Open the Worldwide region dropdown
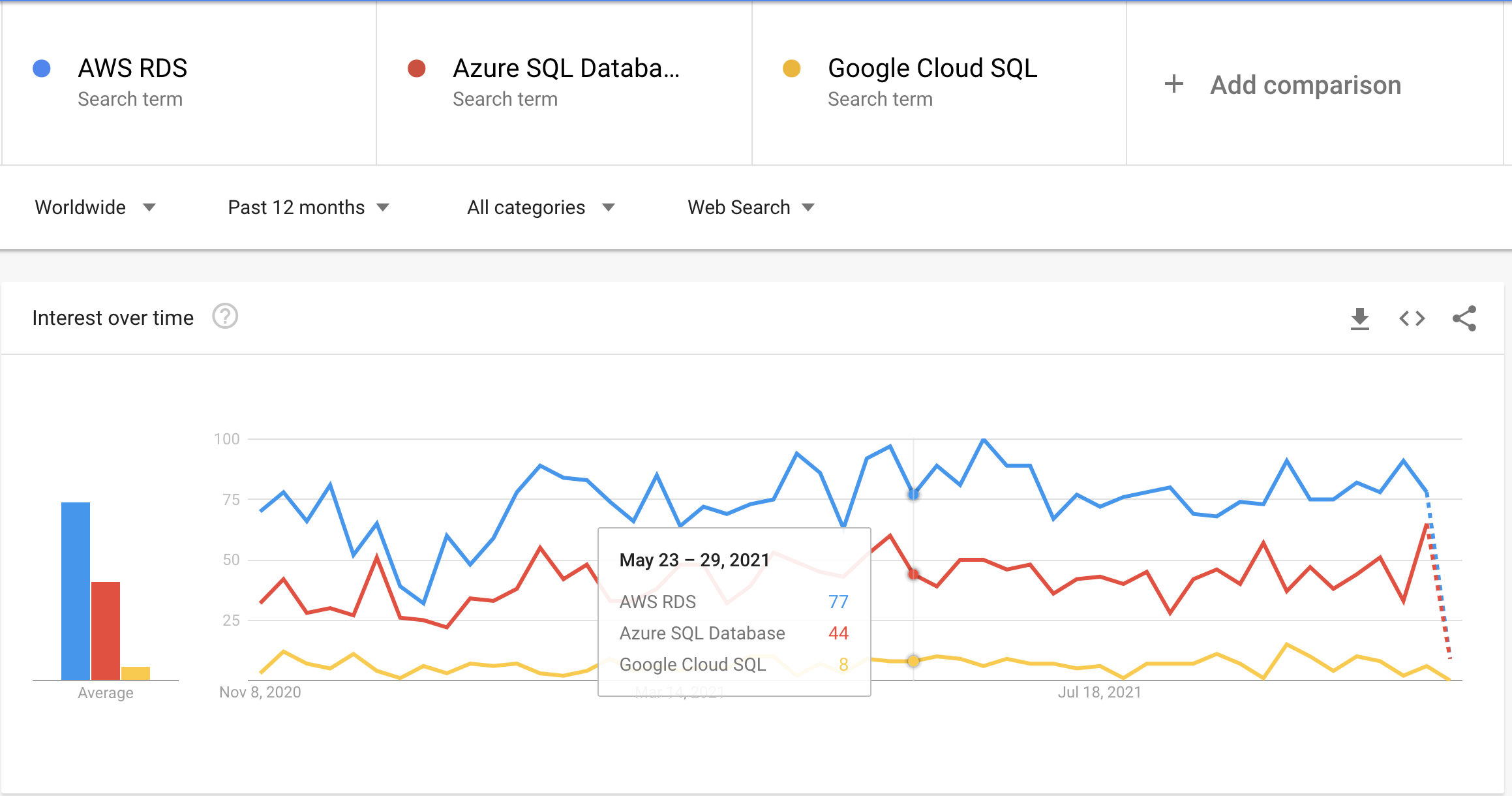1512x796 pixels. pos(95,207)
